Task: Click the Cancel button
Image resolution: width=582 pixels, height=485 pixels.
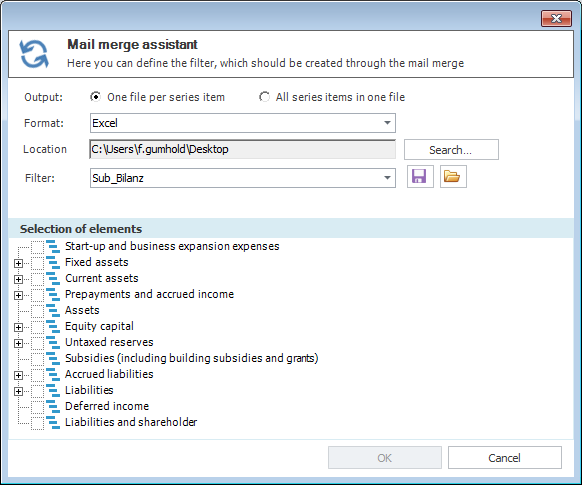Action: pyautogui.click(x=505, y=458)
